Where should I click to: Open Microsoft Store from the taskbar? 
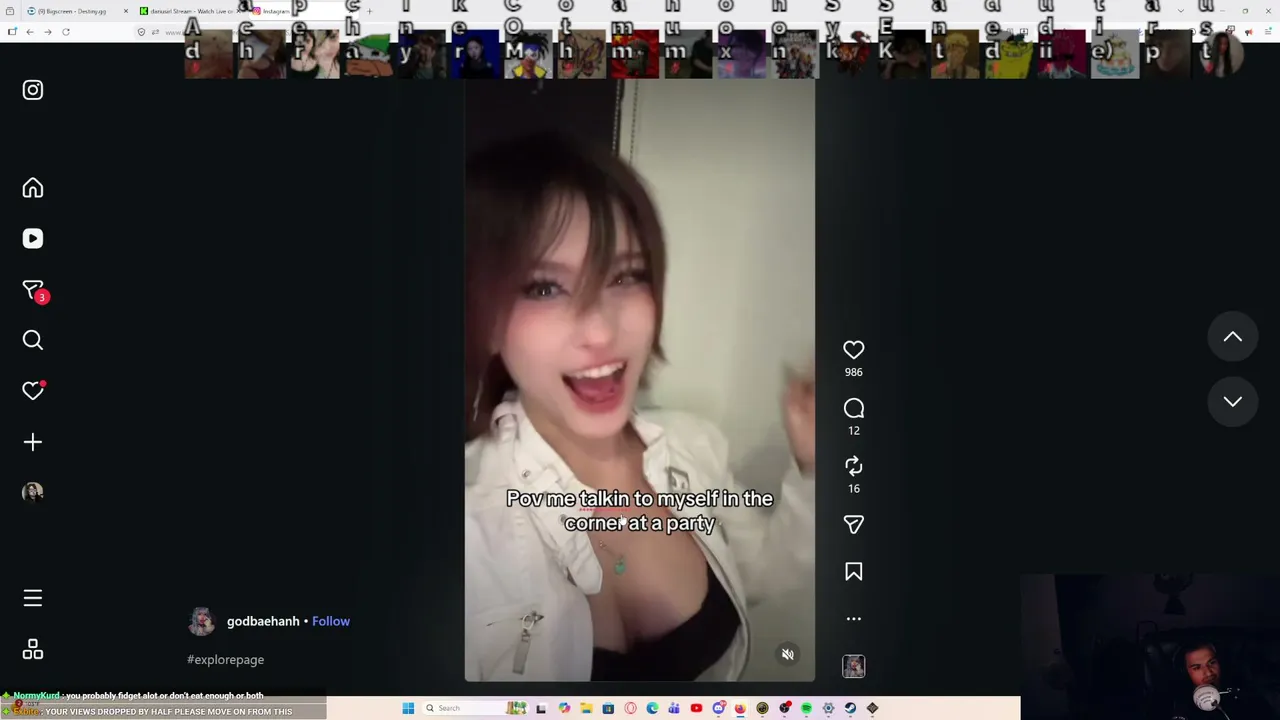(608, 708)
